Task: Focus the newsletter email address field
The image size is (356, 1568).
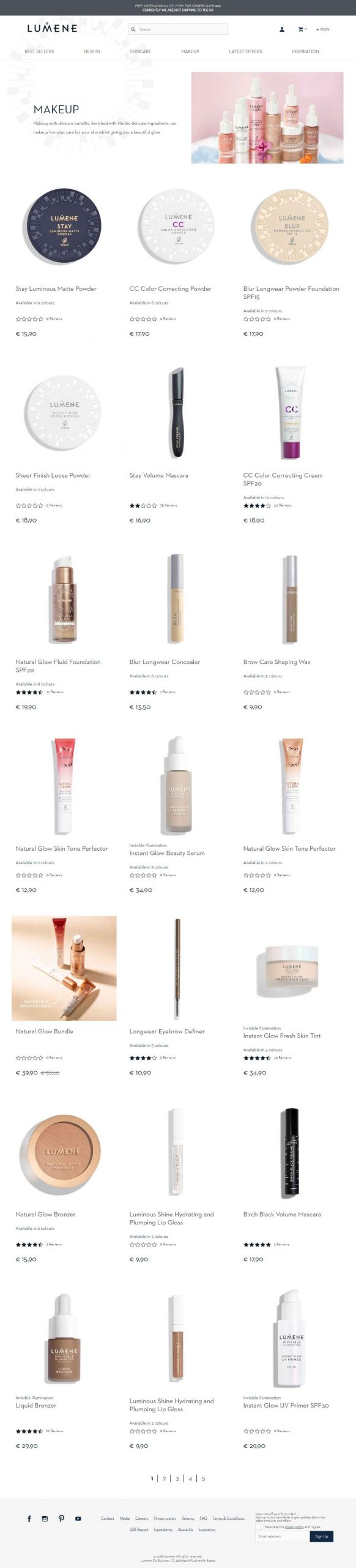Action: 283,1536
